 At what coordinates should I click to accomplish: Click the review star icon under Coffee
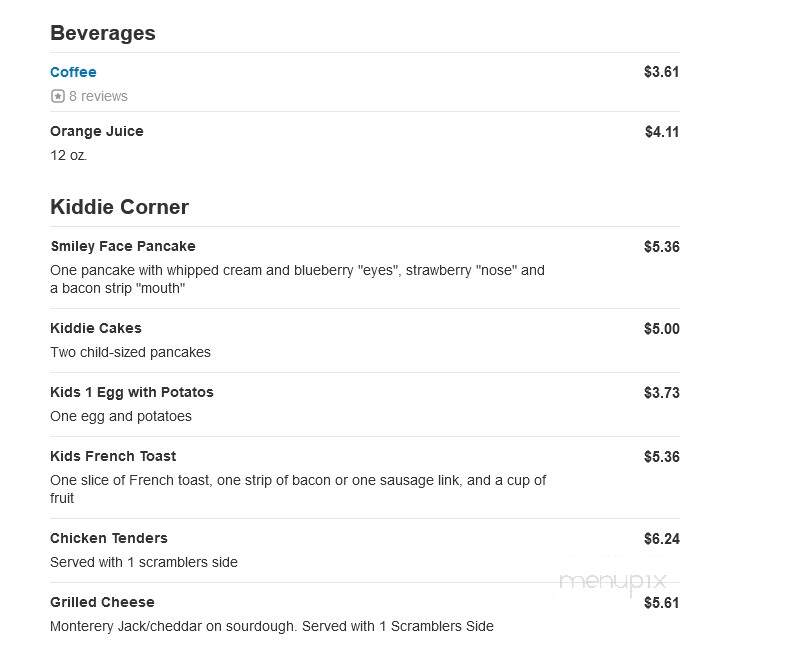coord(58,96)
